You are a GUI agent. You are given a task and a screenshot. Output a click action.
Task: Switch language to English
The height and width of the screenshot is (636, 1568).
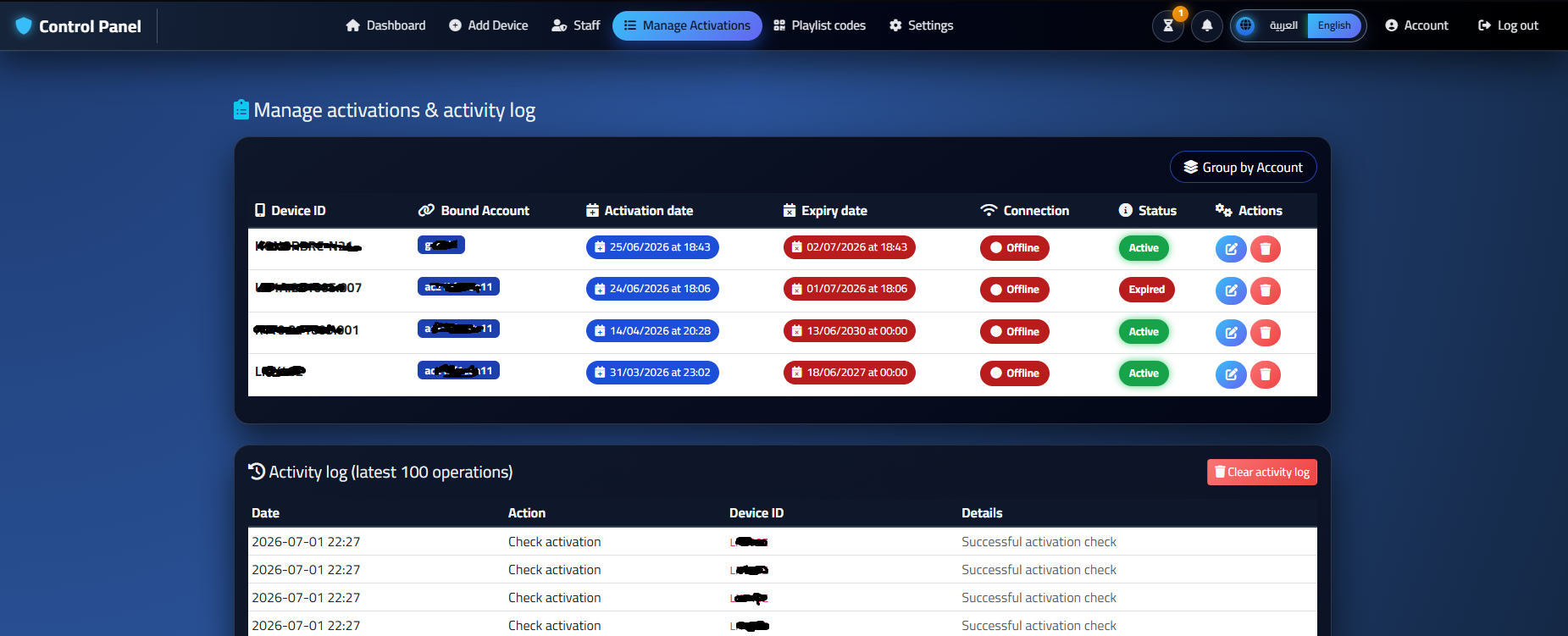1334,25
